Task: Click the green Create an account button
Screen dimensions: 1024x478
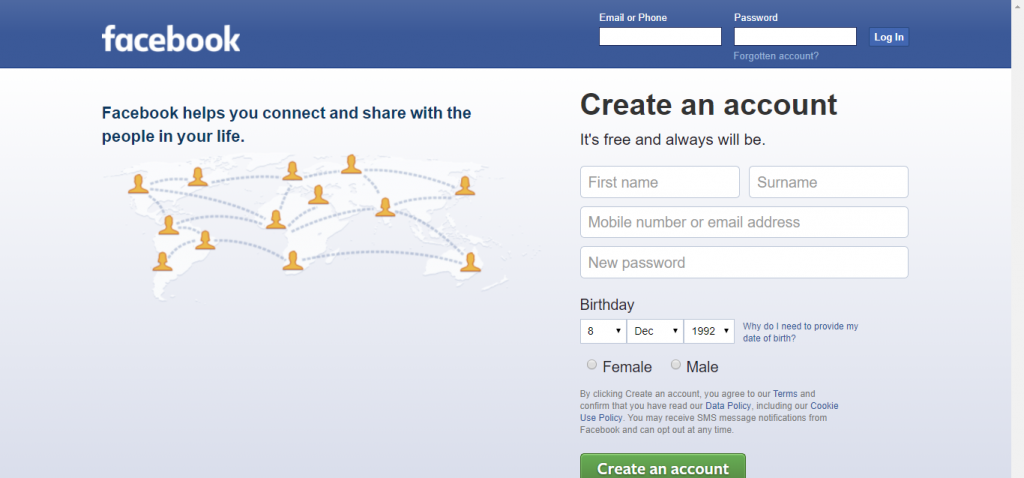Action: click(663, 466)
